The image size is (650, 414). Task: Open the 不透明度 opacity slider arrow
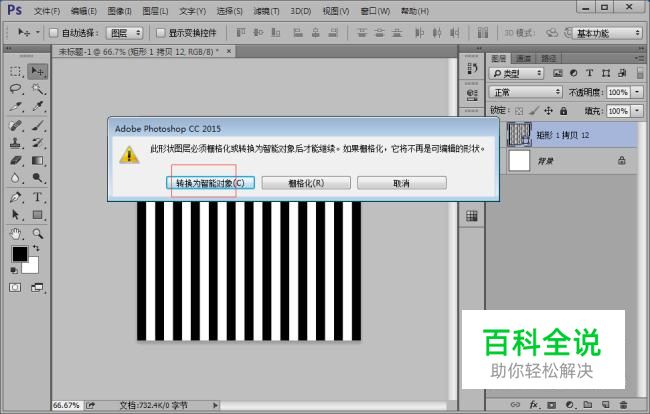click(x=637, y=92)
